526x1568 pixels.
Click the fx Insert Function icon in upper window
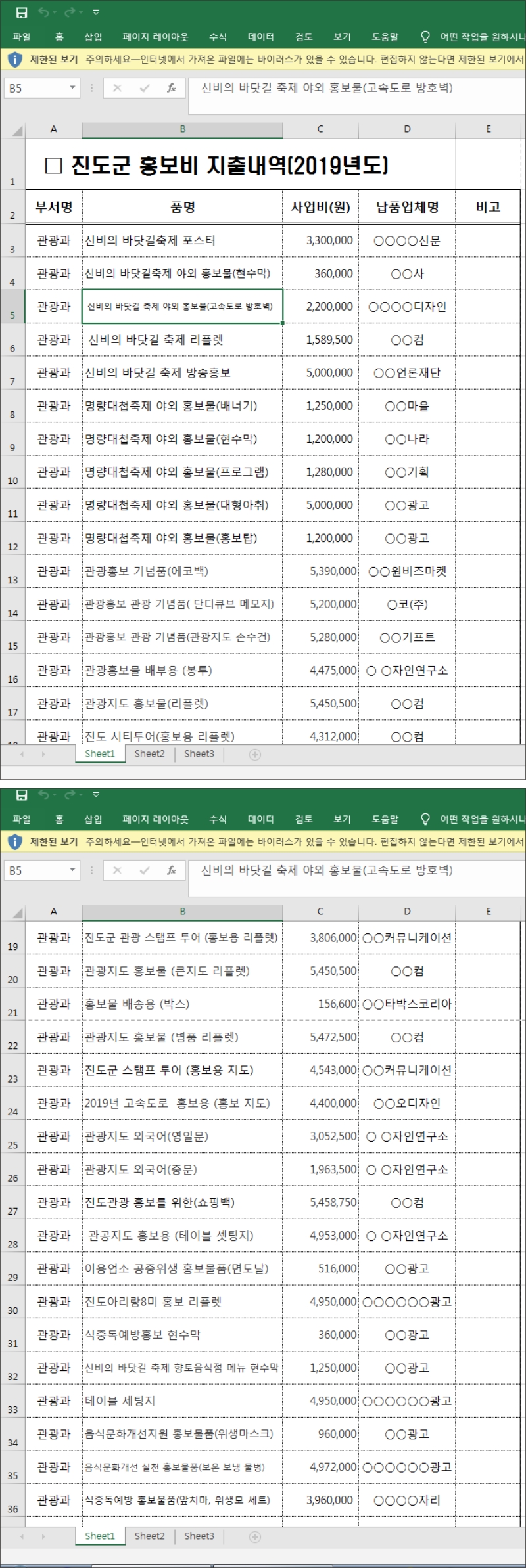pyautogui.click(x=171, y=88)
